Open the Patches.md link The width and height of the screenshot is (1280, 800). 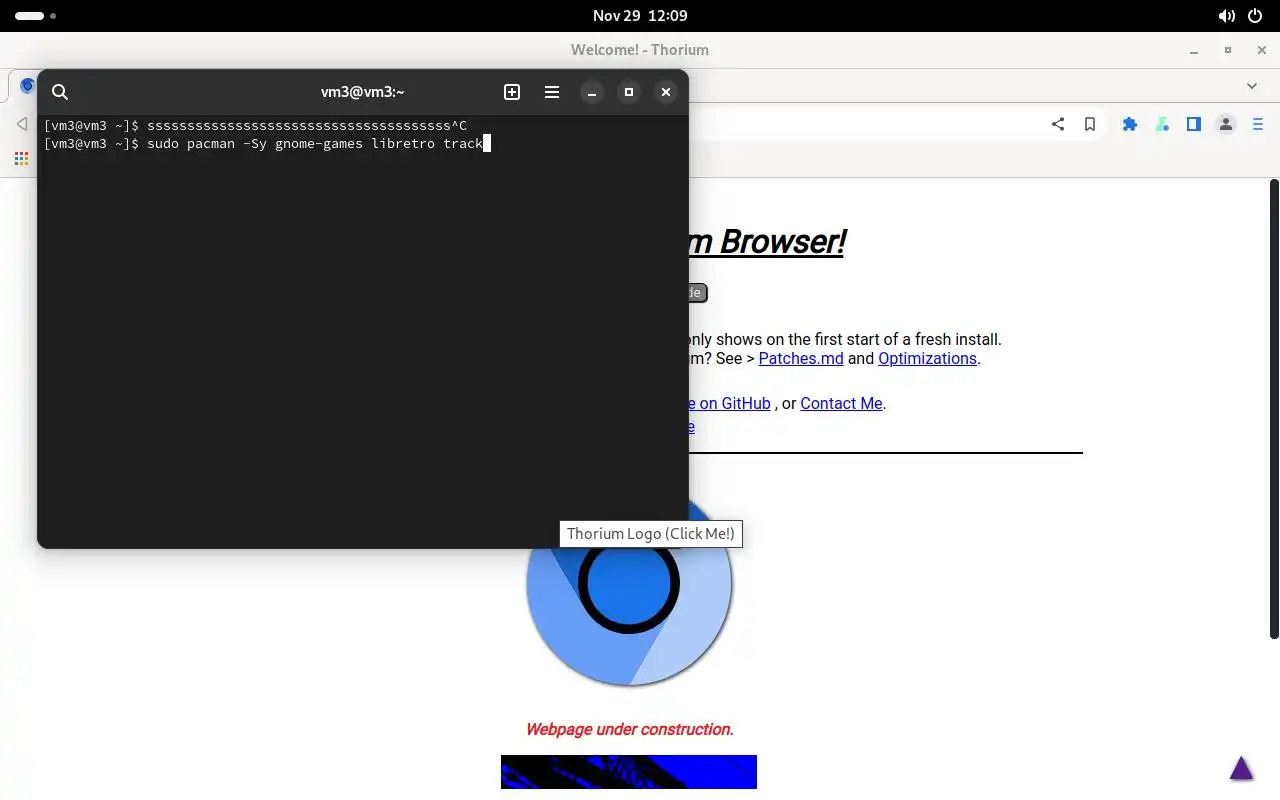[x=801, y=358]
